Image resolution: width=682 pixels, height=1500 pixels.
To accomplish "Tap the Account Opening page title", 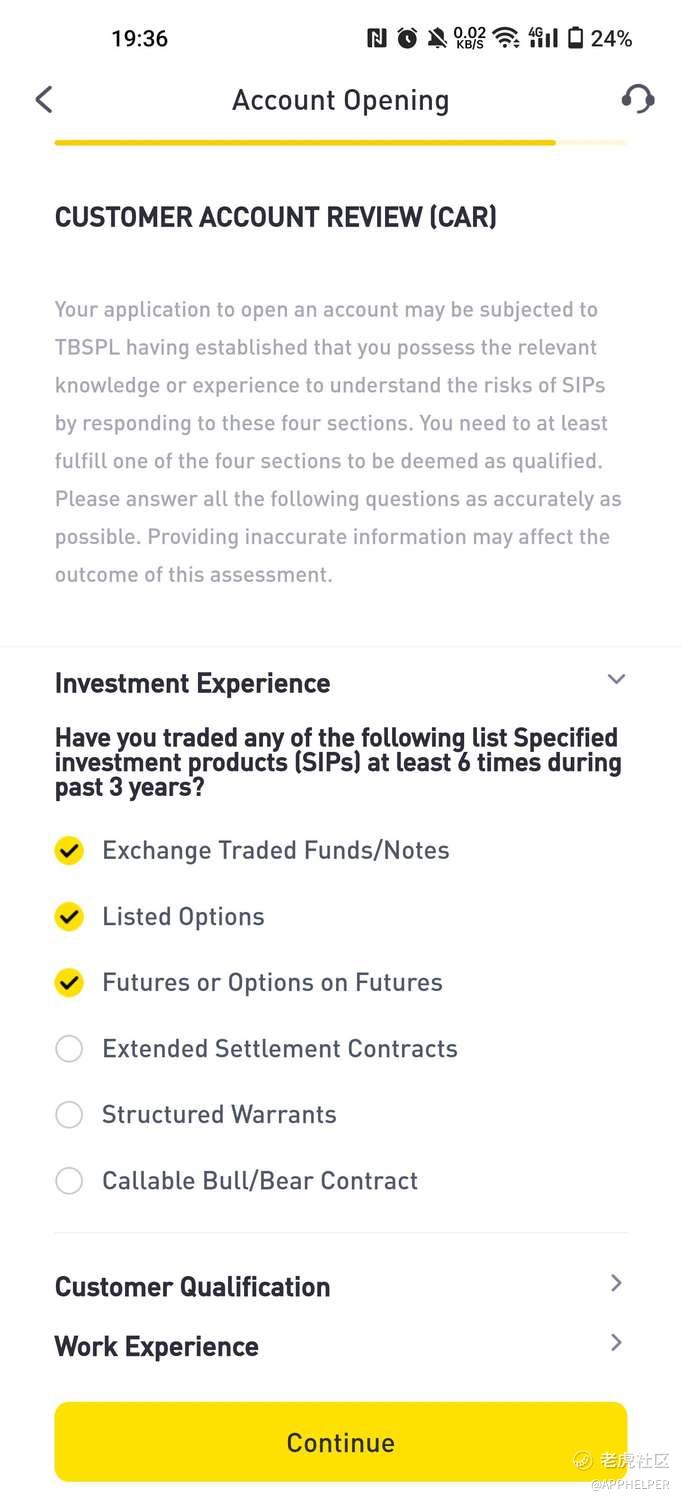I will 341,100.
